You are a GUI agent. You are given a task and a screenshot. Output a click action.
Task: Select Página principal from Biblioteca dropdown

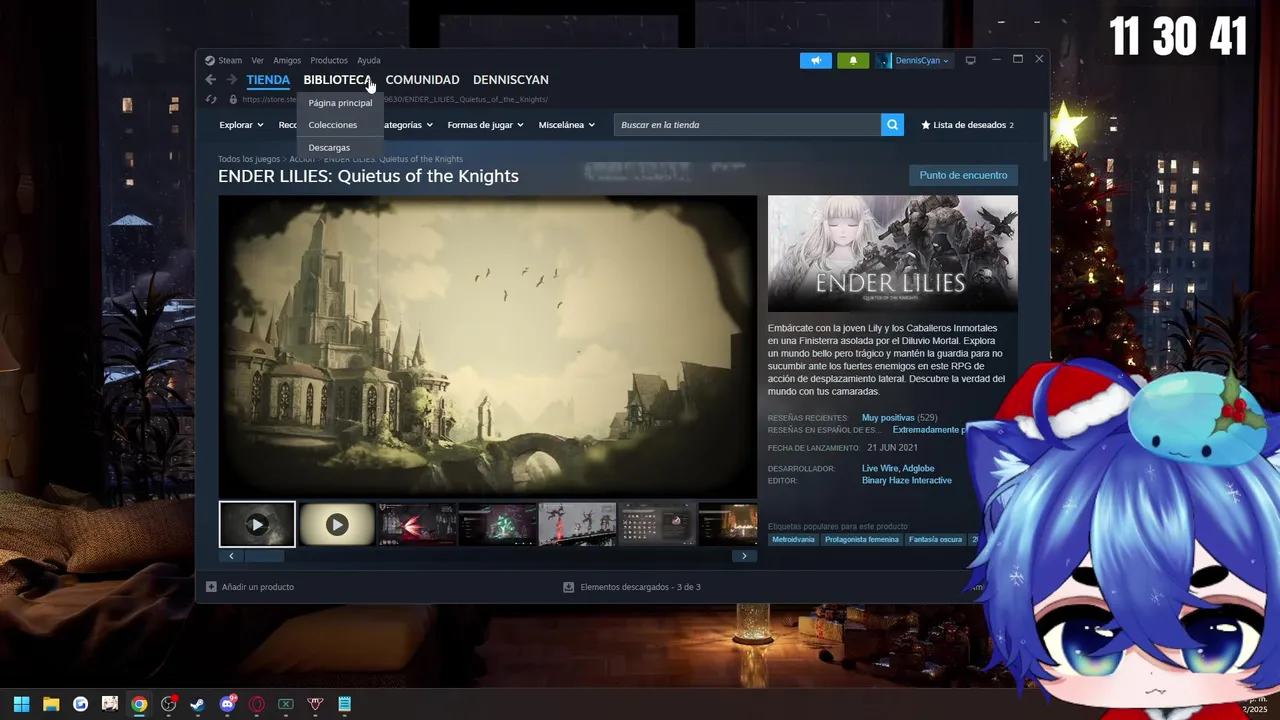(x=340, y=103)
